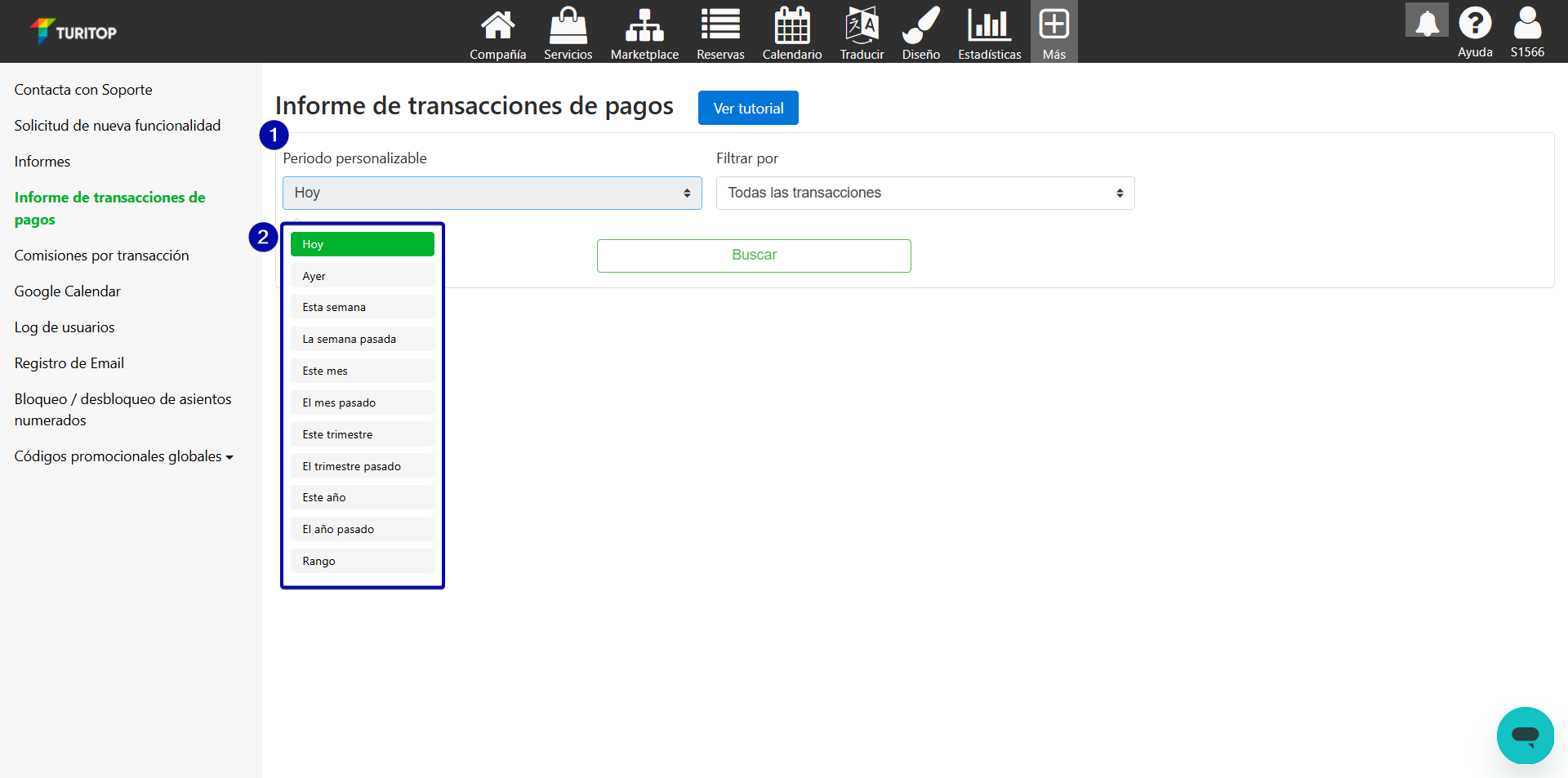Expand the Periodo personalizable dropdown
The width and height of the screenshot is (1568, 778).
[x=492, y=193]
